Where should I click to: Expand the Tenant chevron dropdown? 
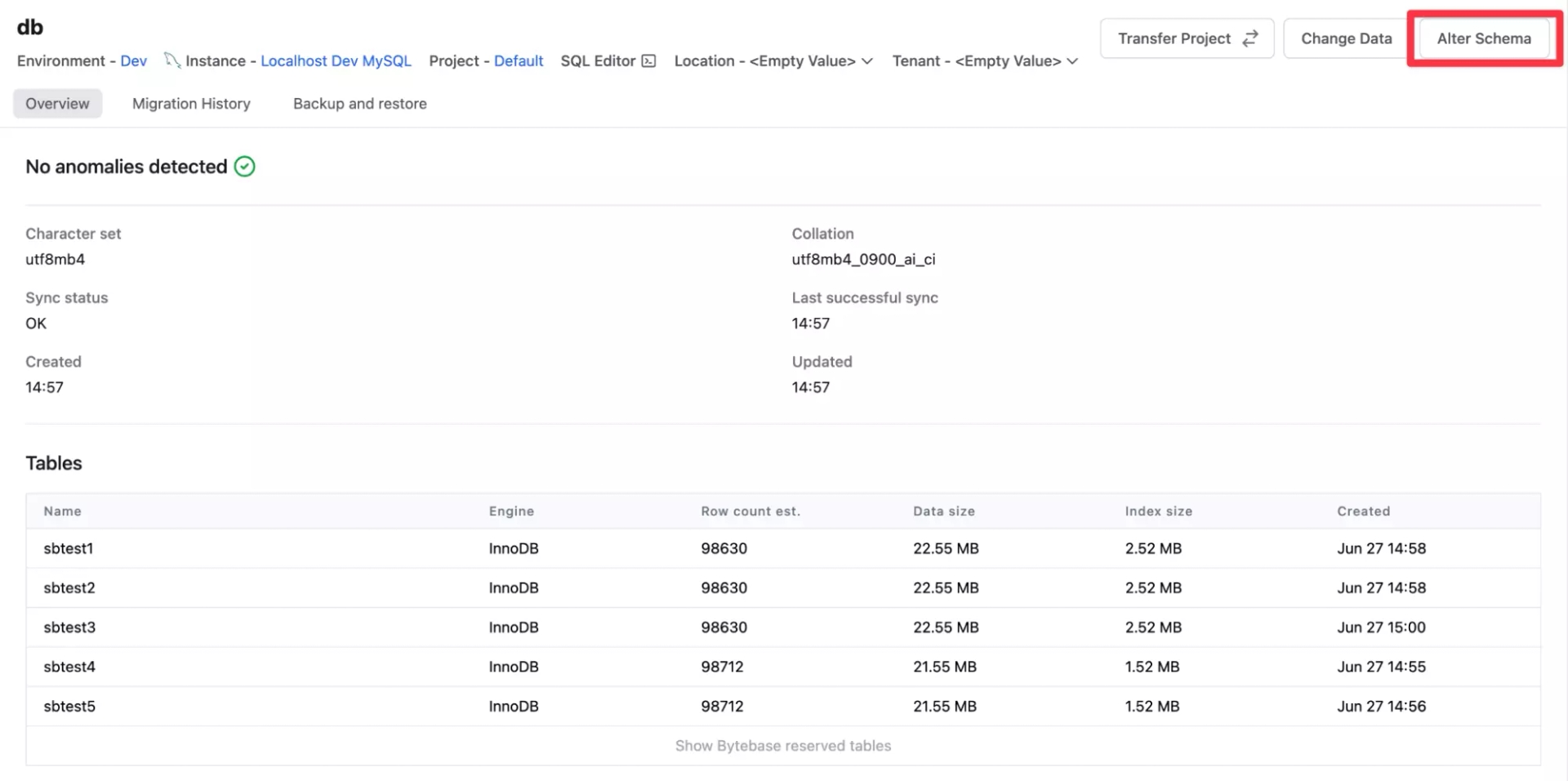tap(1072, 61)
